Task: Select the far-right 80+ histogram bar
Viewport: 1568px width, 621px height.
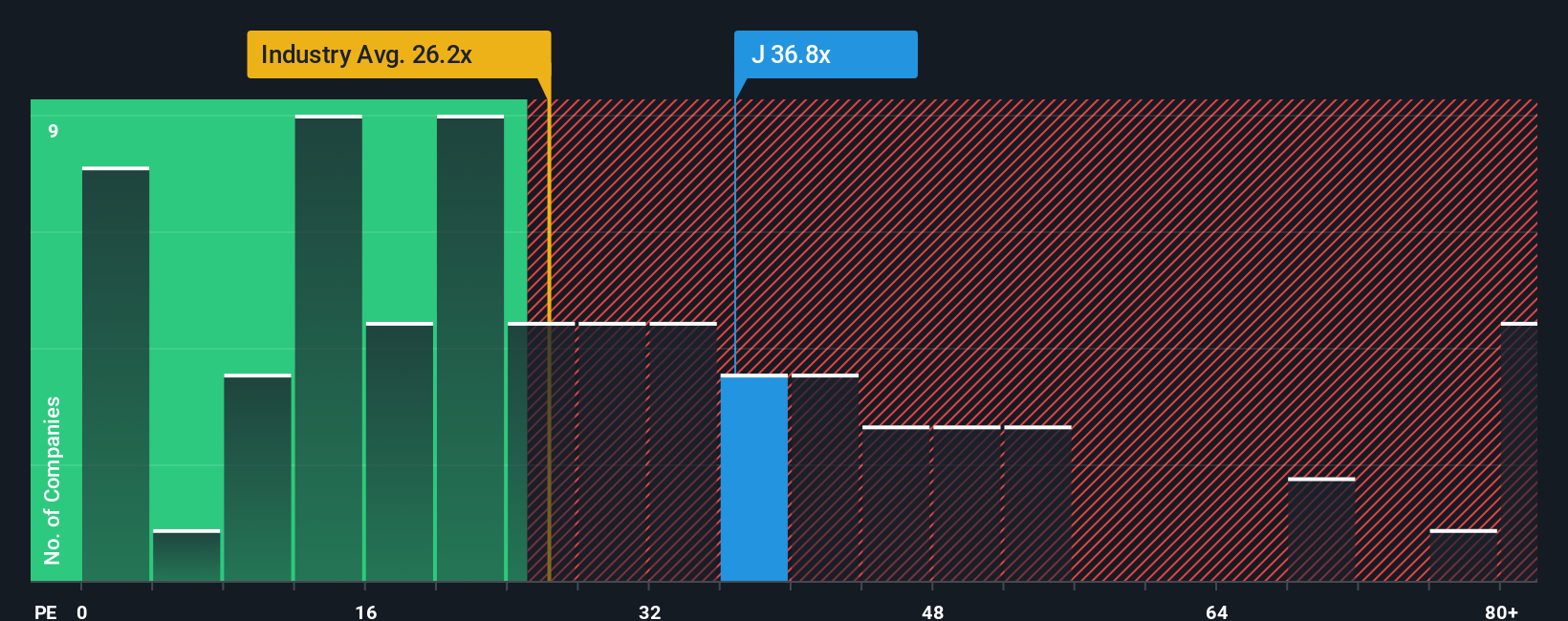Action: click(x=1519, y=452)
